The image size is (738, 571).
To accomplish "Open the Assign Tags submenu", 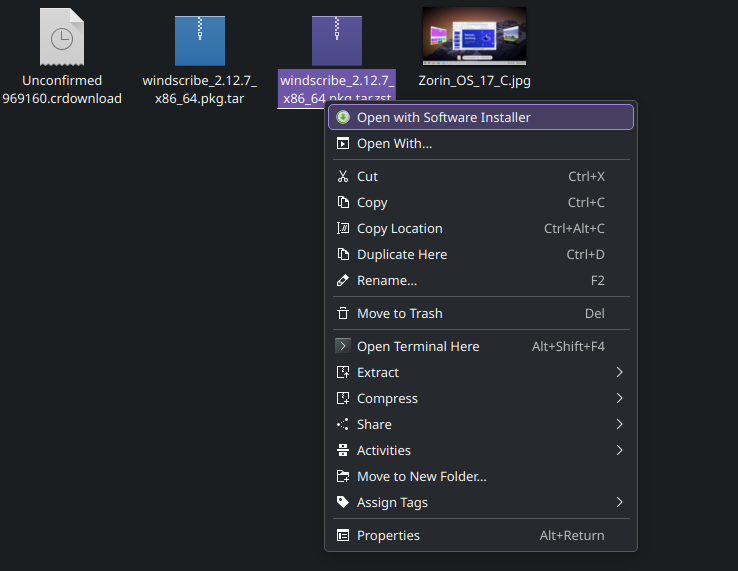I will [481, 502].
